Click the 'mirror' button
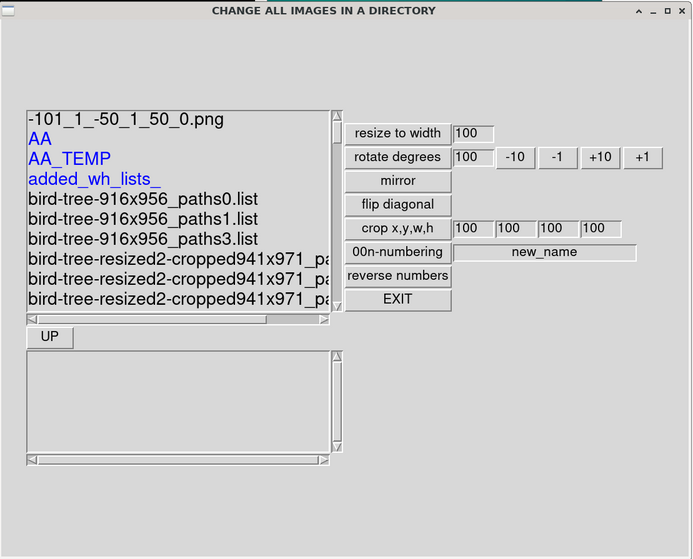The height and width of the screenshot is (559, 693). point(398,181)
